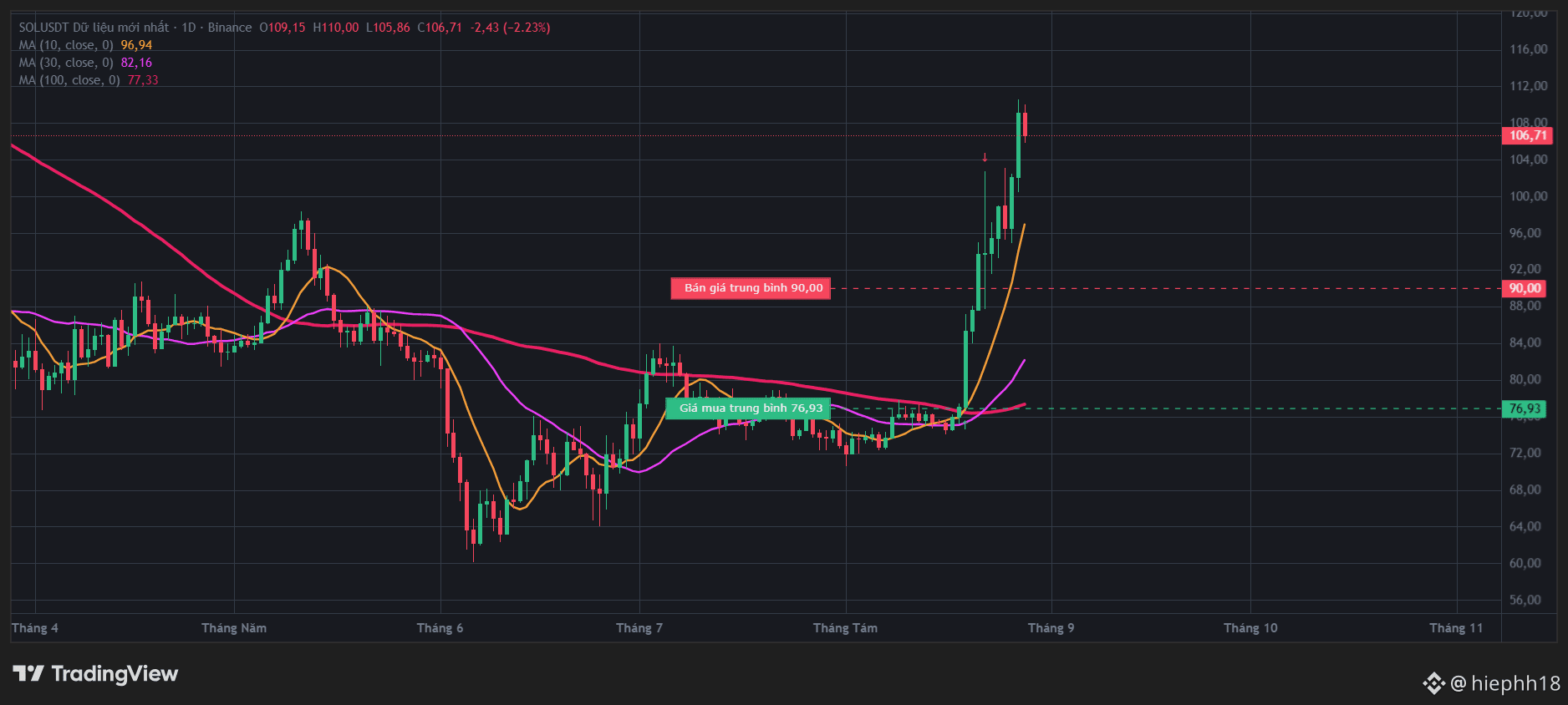Click the small red down arrow marker on chart
The image size is (1568, 705).
pyautogui.click(x=985, y=157)
